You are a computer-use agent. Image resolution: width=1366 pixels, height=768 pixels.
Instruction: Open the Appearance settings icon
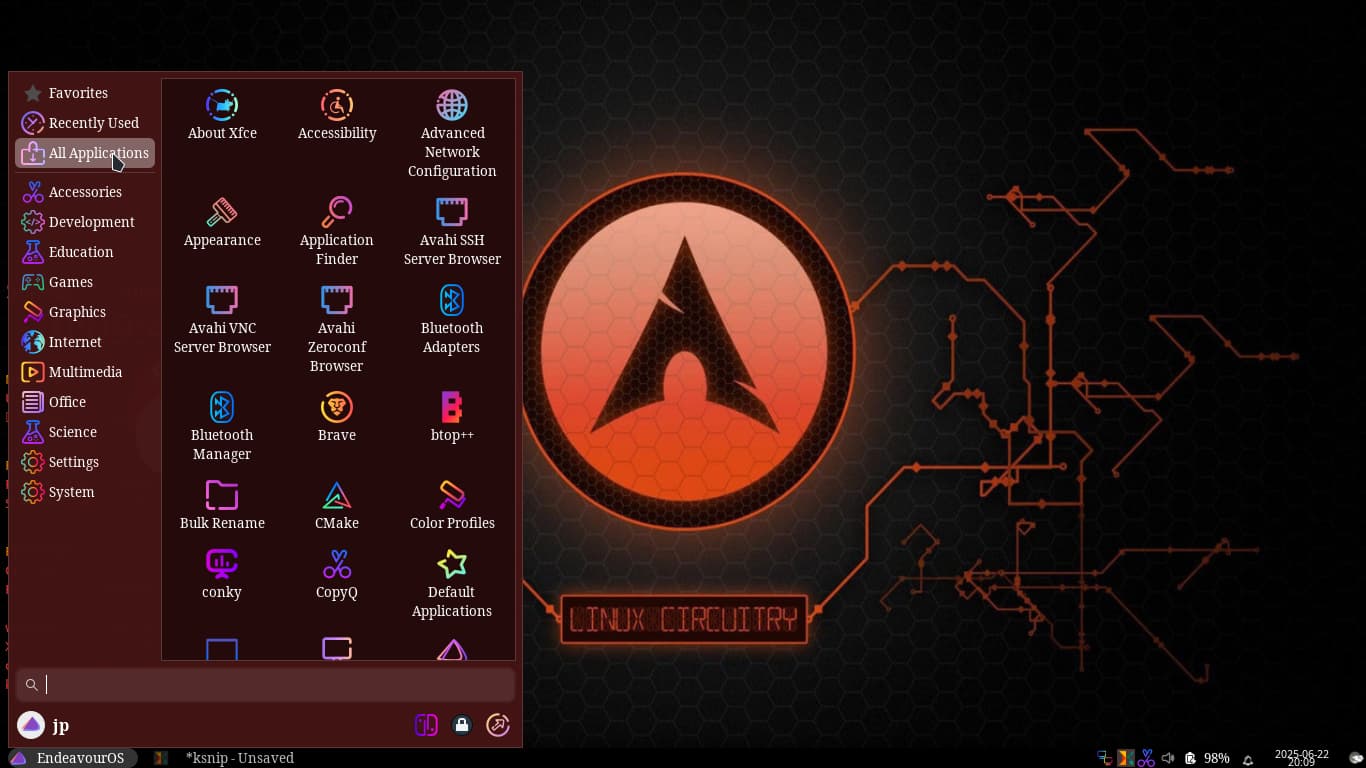(x=221, y=213)
